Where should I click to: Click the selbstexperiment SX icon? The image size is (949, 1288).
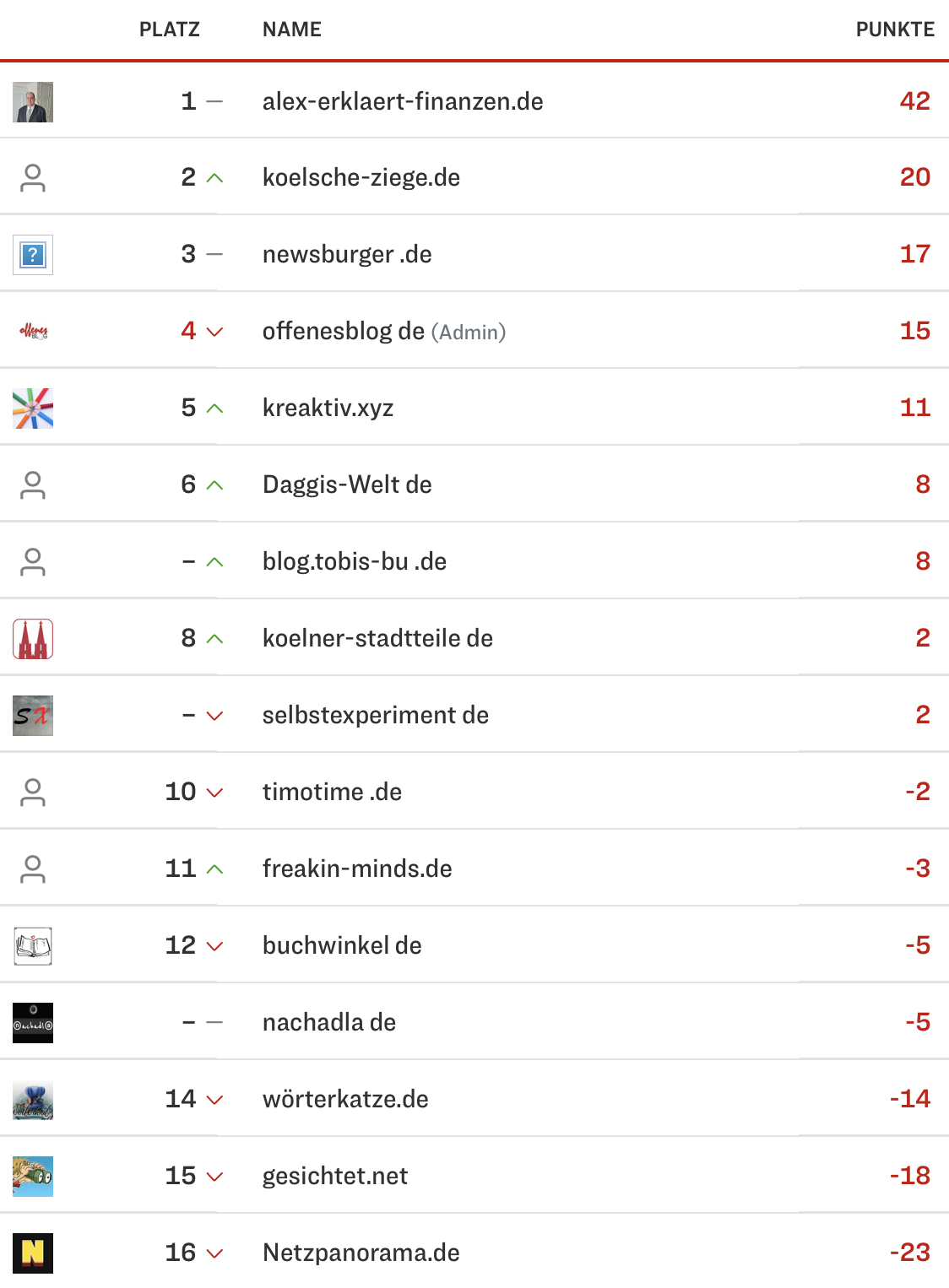tap(33, 716)
